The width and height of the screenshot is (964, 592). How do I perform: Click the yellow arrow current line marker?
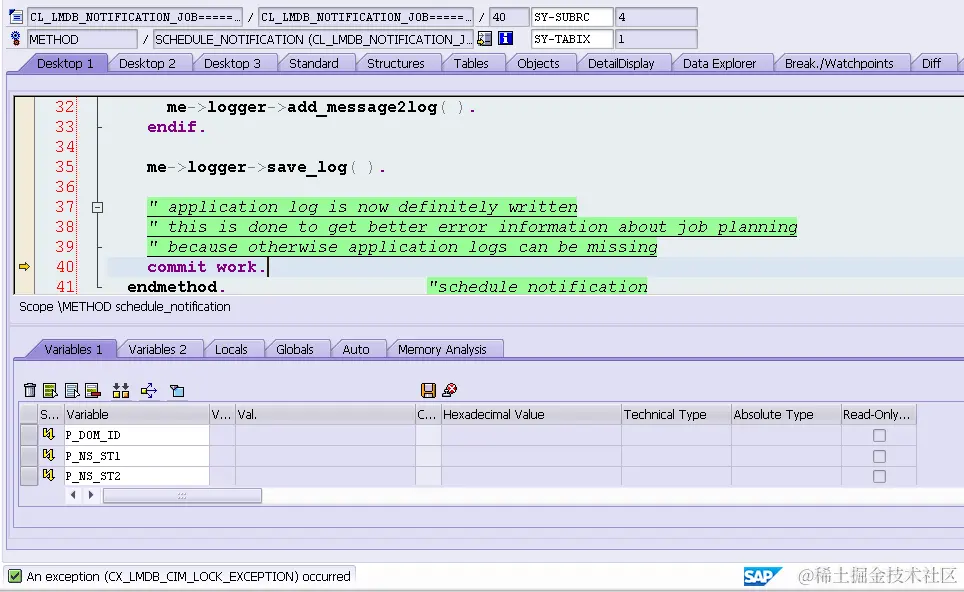click(x=24, y=266)
